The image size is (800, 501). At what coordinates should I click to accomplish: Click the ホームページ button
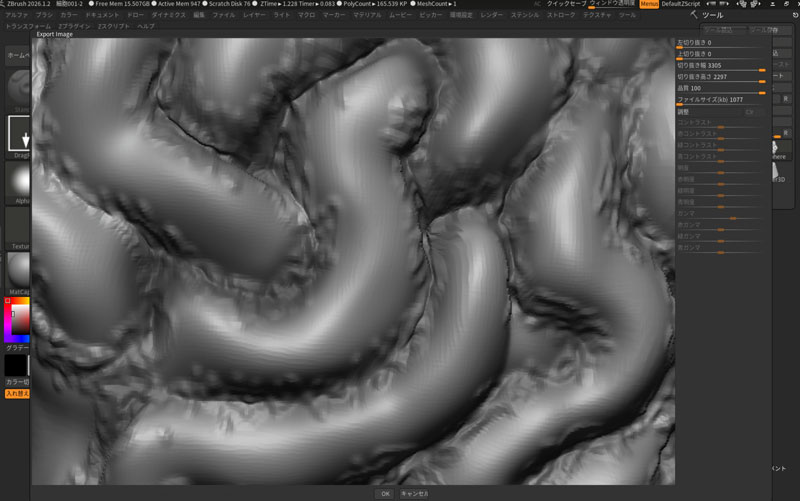(x=18, y=55)
